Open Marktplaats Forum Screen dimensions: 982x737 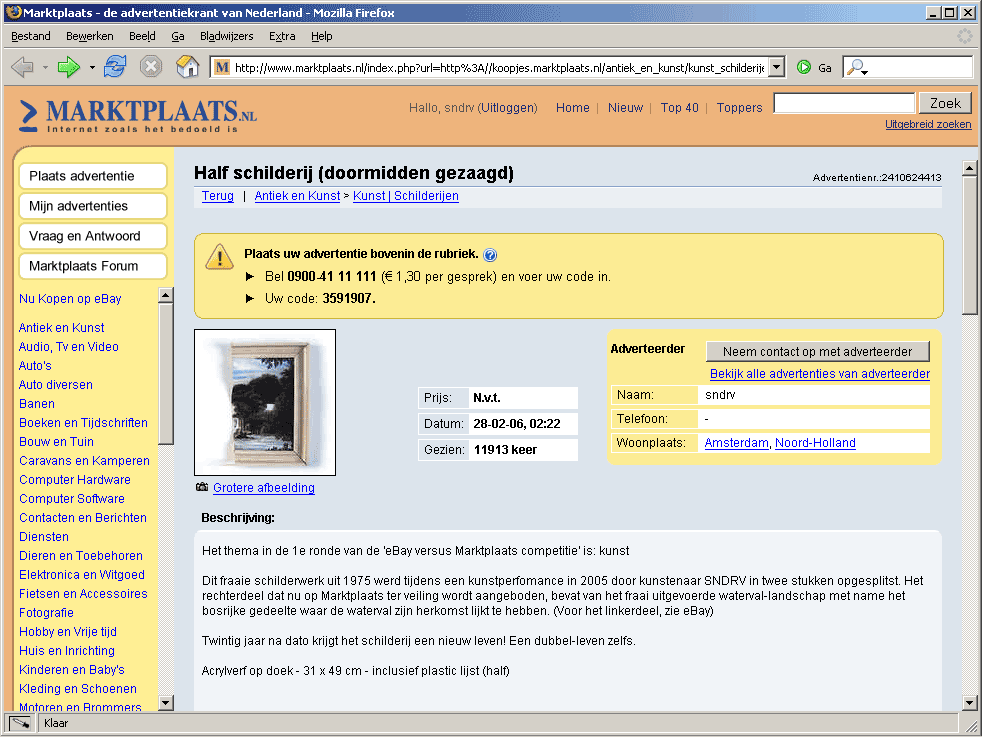pos(93,266)
